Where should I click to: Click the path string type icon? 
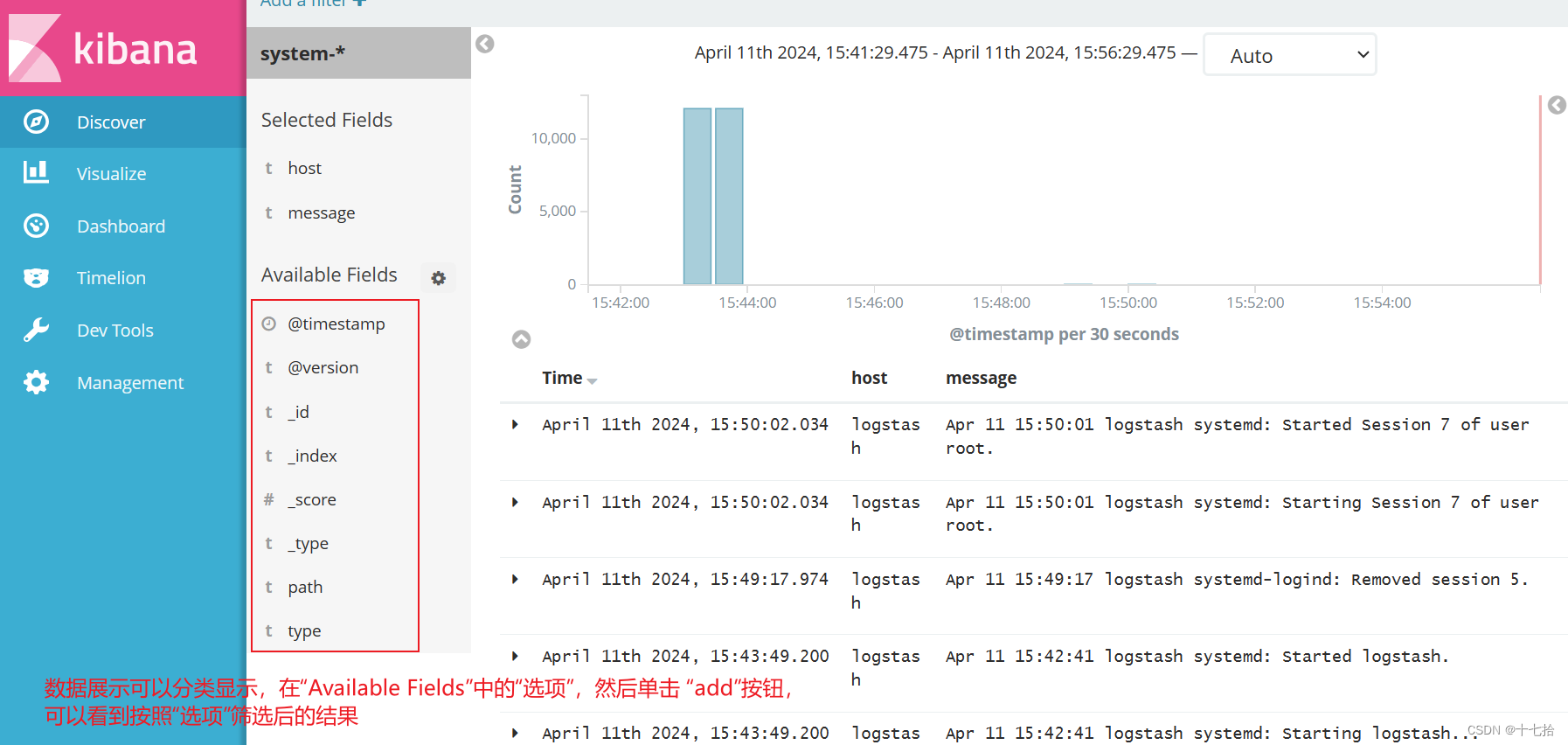point(269,587)
